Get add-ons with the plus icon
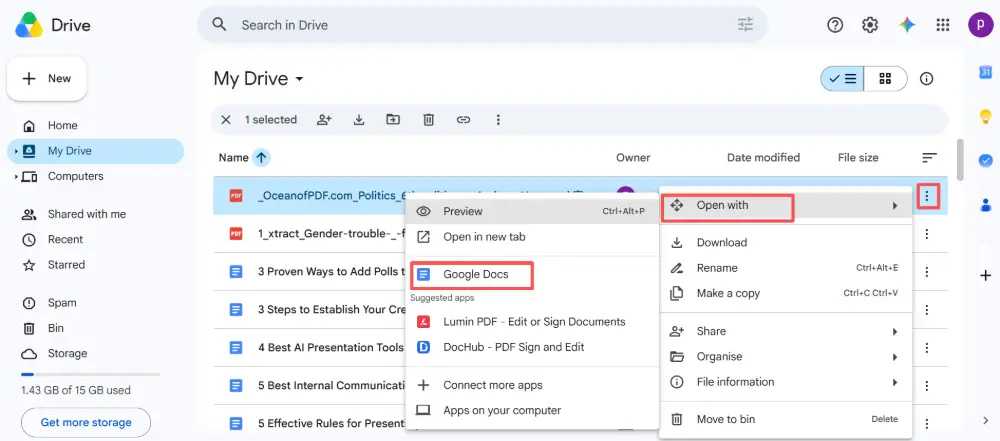Screen dimensions: 1000x441 pyautogui.click(x=985, y=276)
